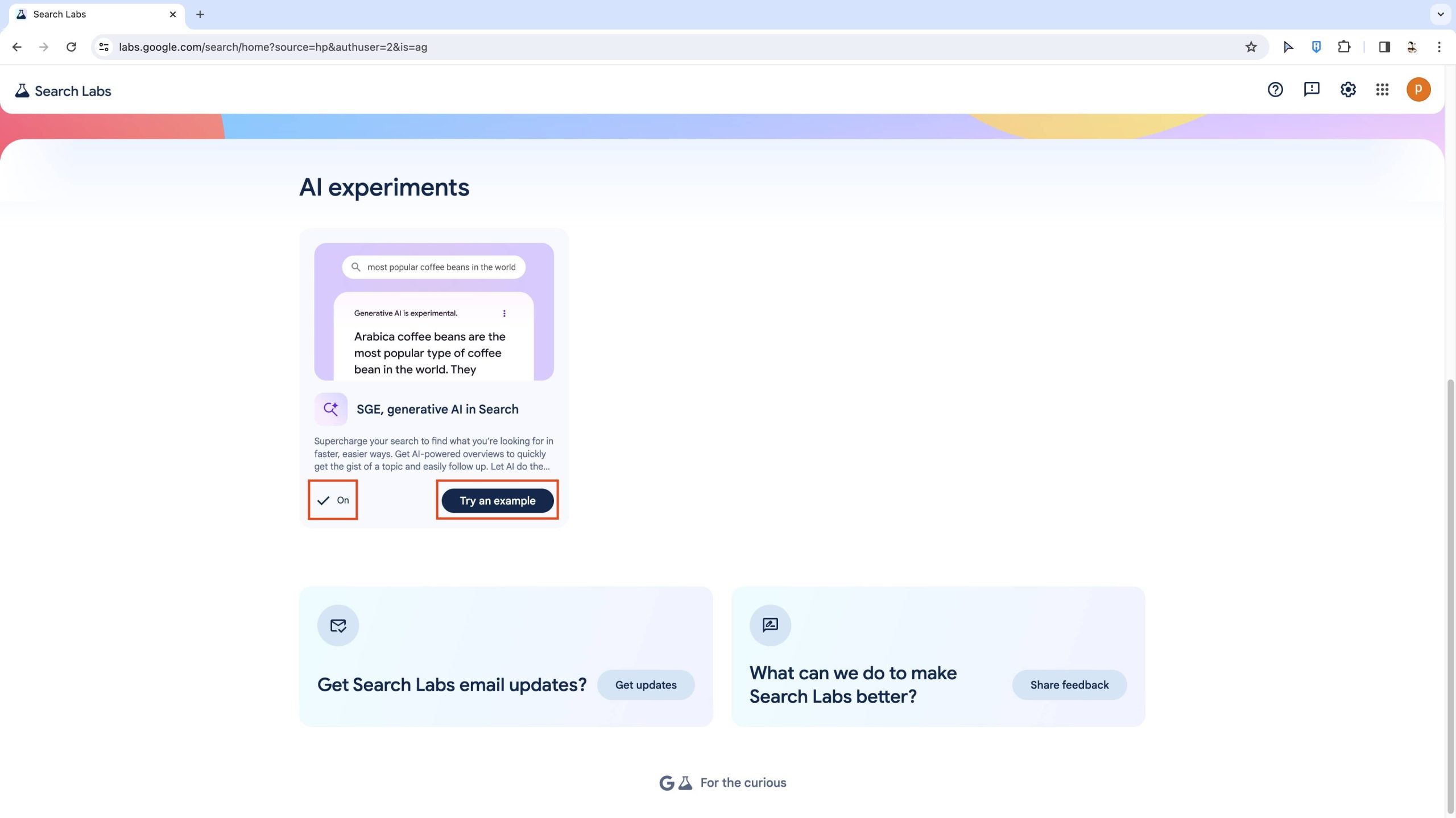This screenshot has width=1456, height=818.
Task: Open Search Labs settings gear
Action: (x=1347, y=89)
